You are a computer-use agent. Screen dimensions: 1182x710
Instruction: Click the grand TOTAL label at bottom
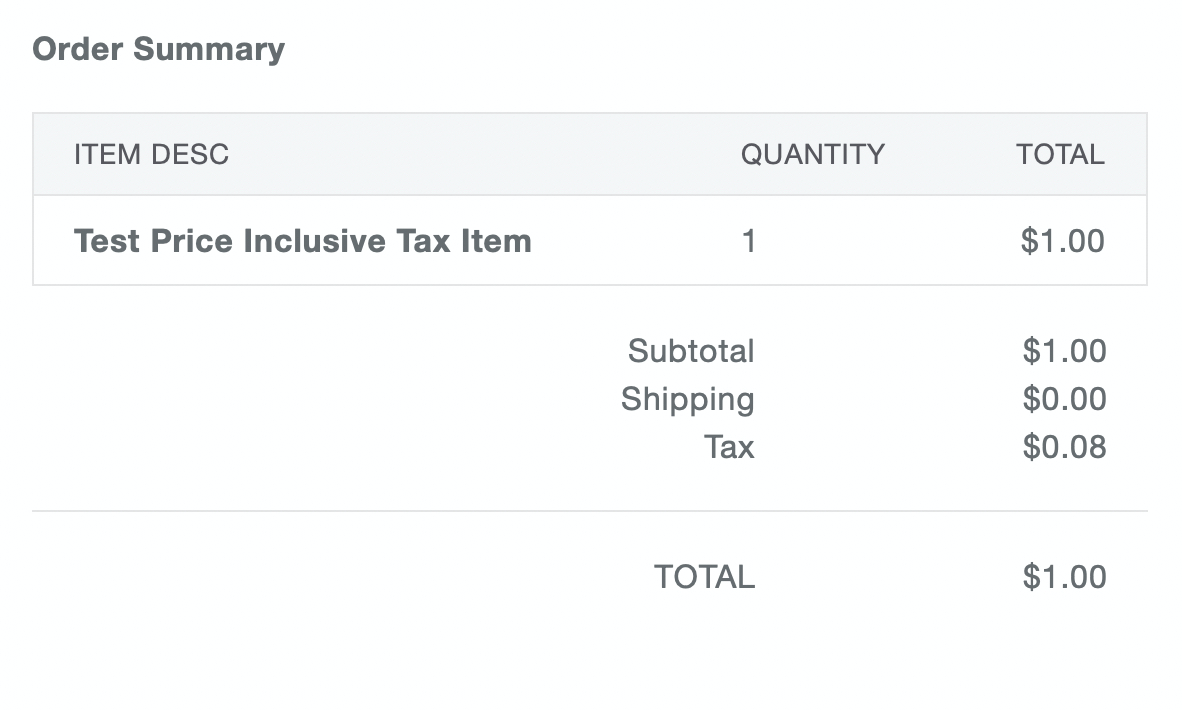[x=704, y=577]
